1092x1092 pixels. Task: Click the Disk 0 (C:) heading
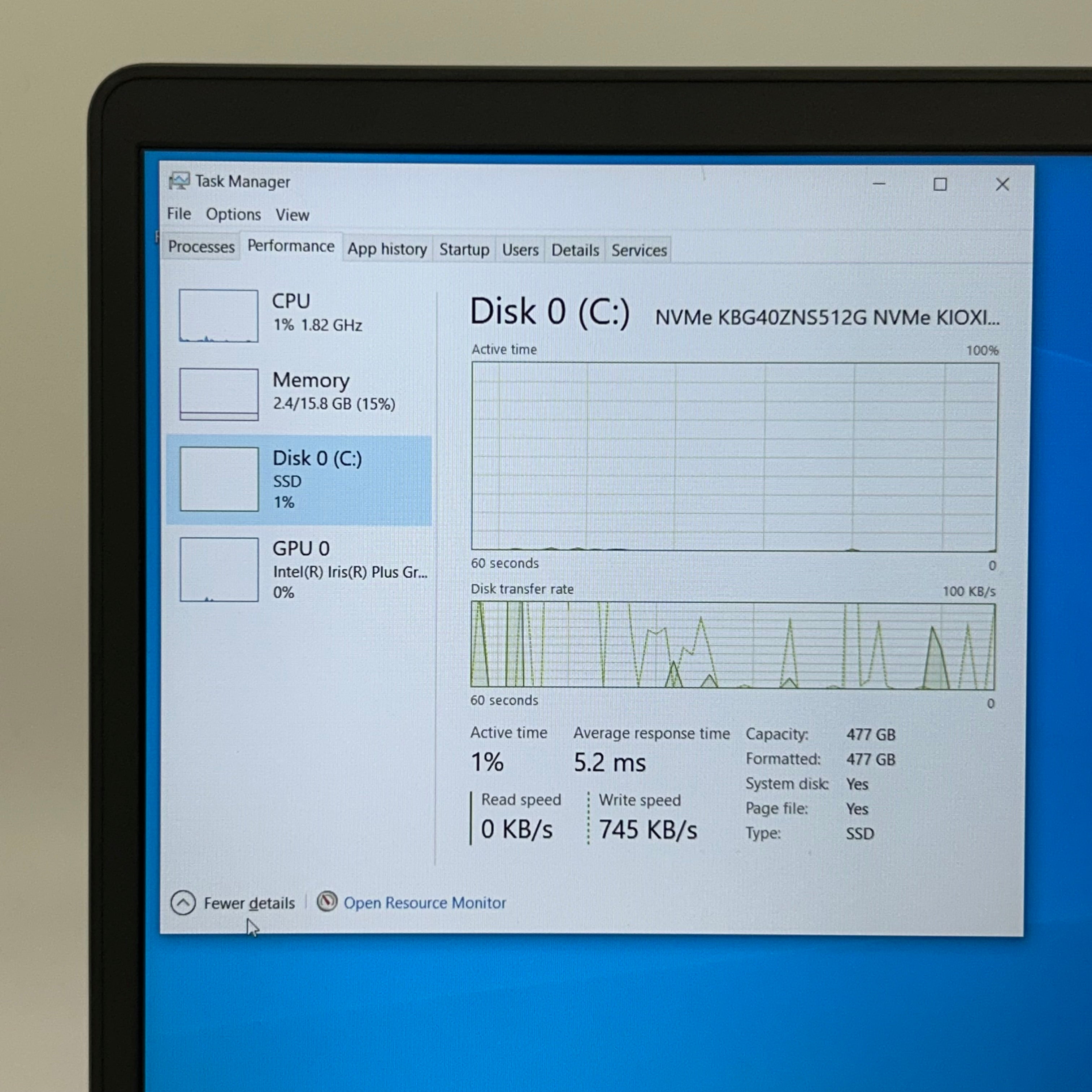[x=549, y=311]
